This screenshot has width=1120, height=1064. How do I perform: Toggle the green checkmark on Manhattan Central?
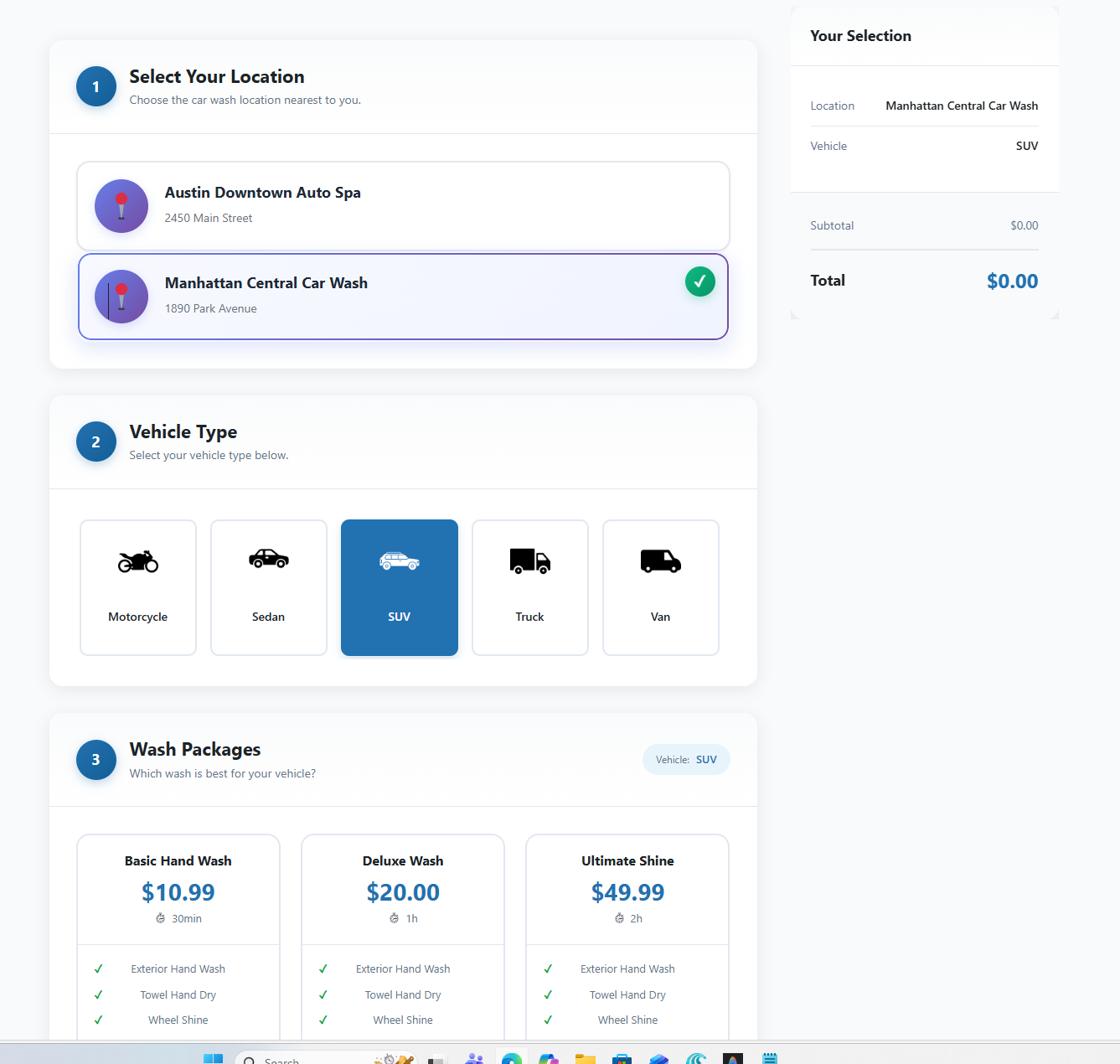click(700, 281)
